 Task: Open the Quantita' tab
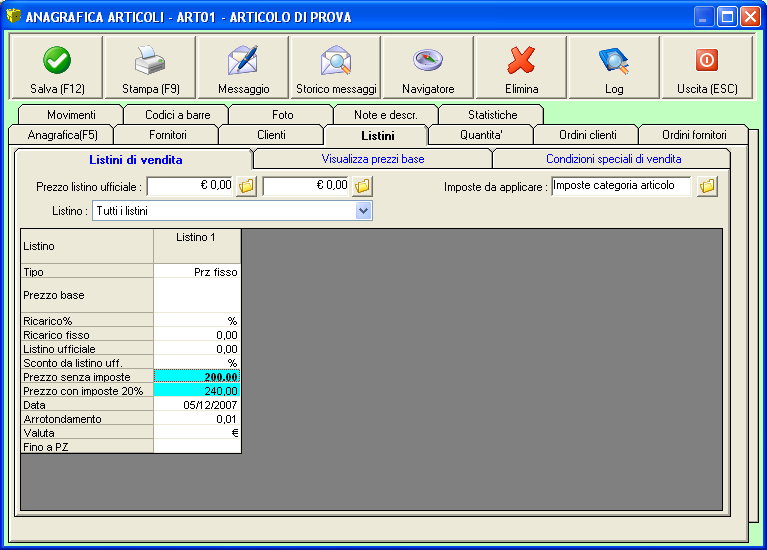481,135
